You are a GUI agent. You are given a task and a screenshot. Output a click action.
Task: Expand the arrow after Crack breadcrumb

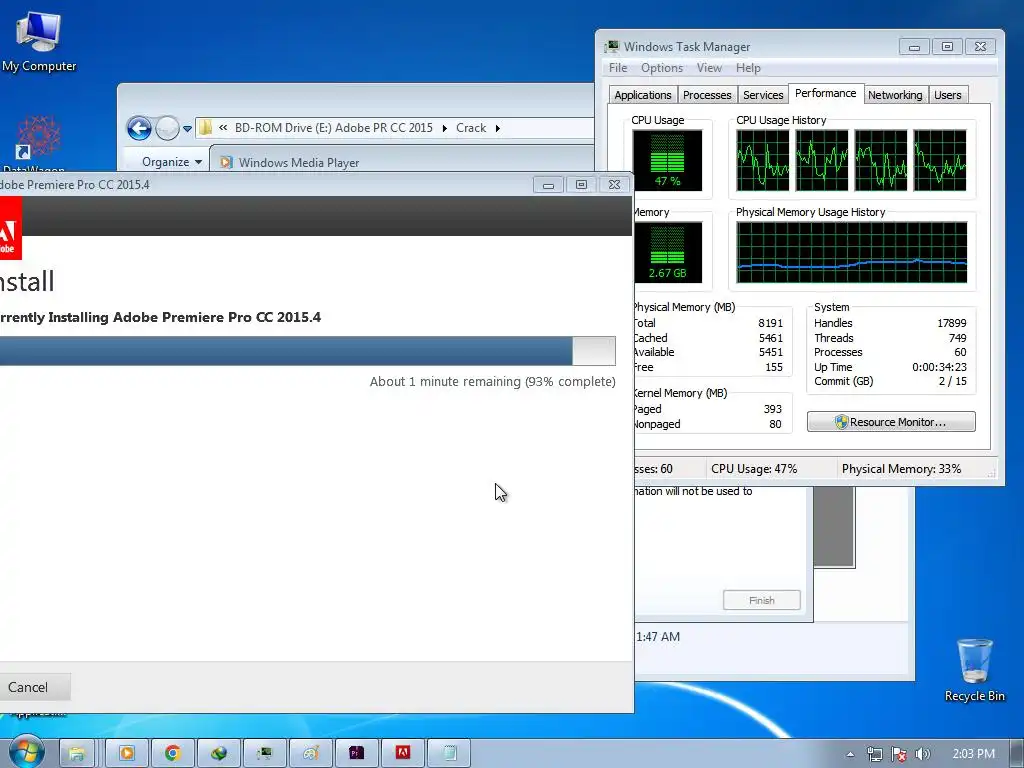pos(498,128)
